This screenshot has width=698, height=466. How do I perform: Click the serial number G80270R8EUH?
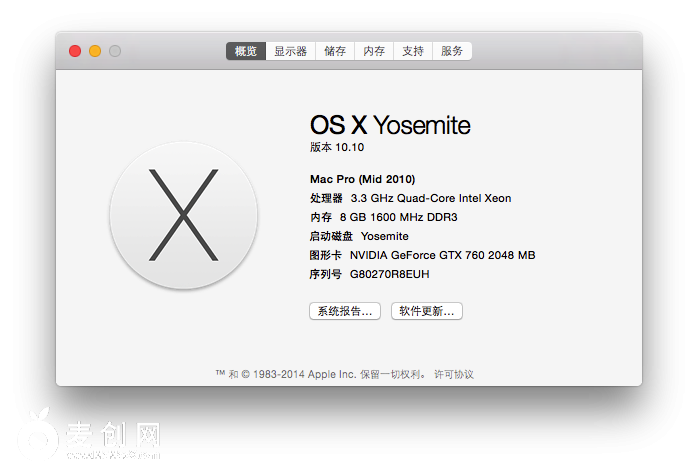389,274
